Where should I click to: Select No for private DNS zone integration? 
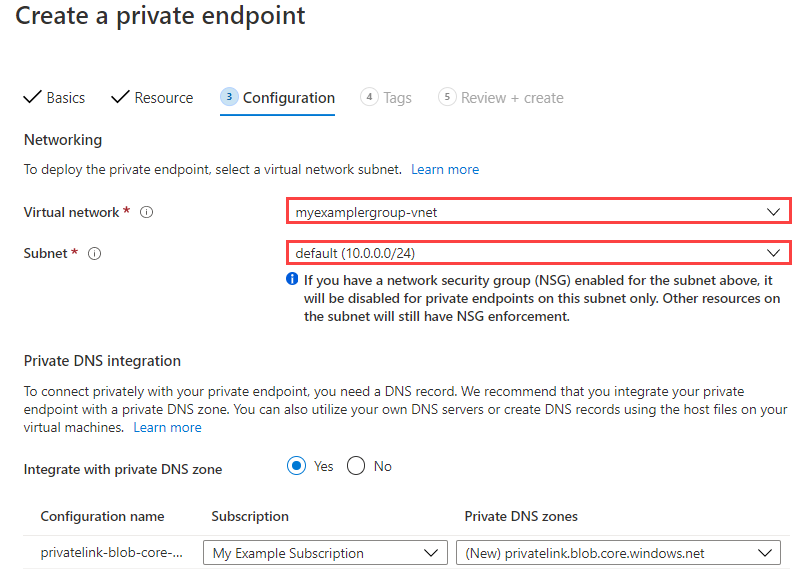click(x=355, y=465)
